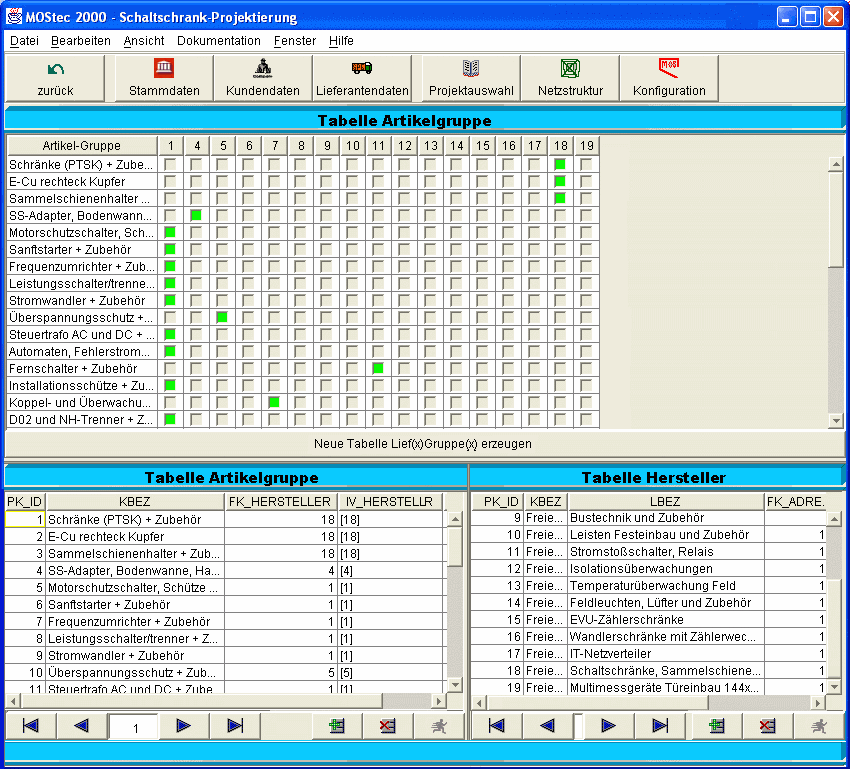Open the Fenster menu

click(x=294, y=41)
